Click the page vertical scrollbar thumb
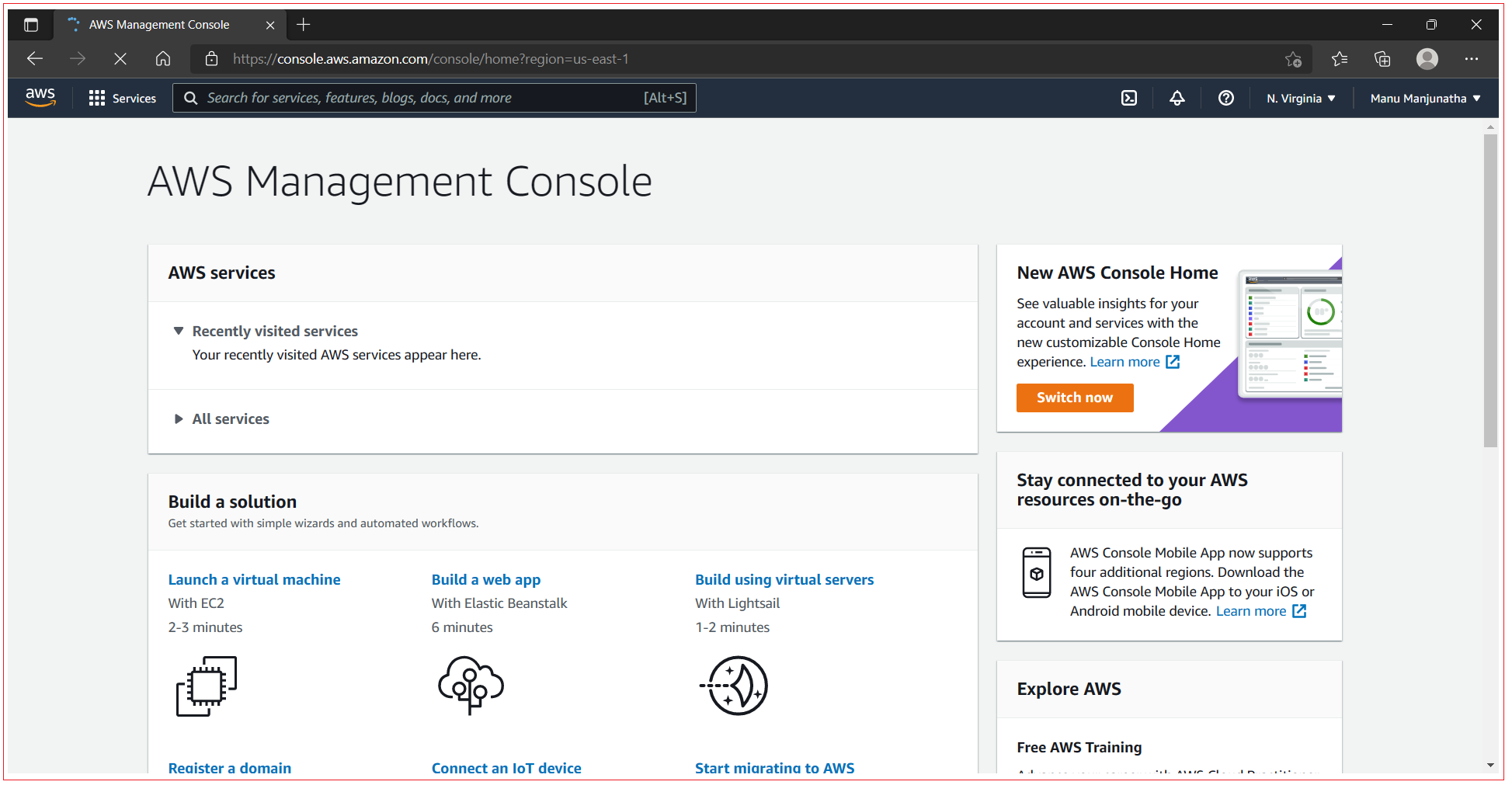Screen dimensions: 1512x785 [1490, 290]
